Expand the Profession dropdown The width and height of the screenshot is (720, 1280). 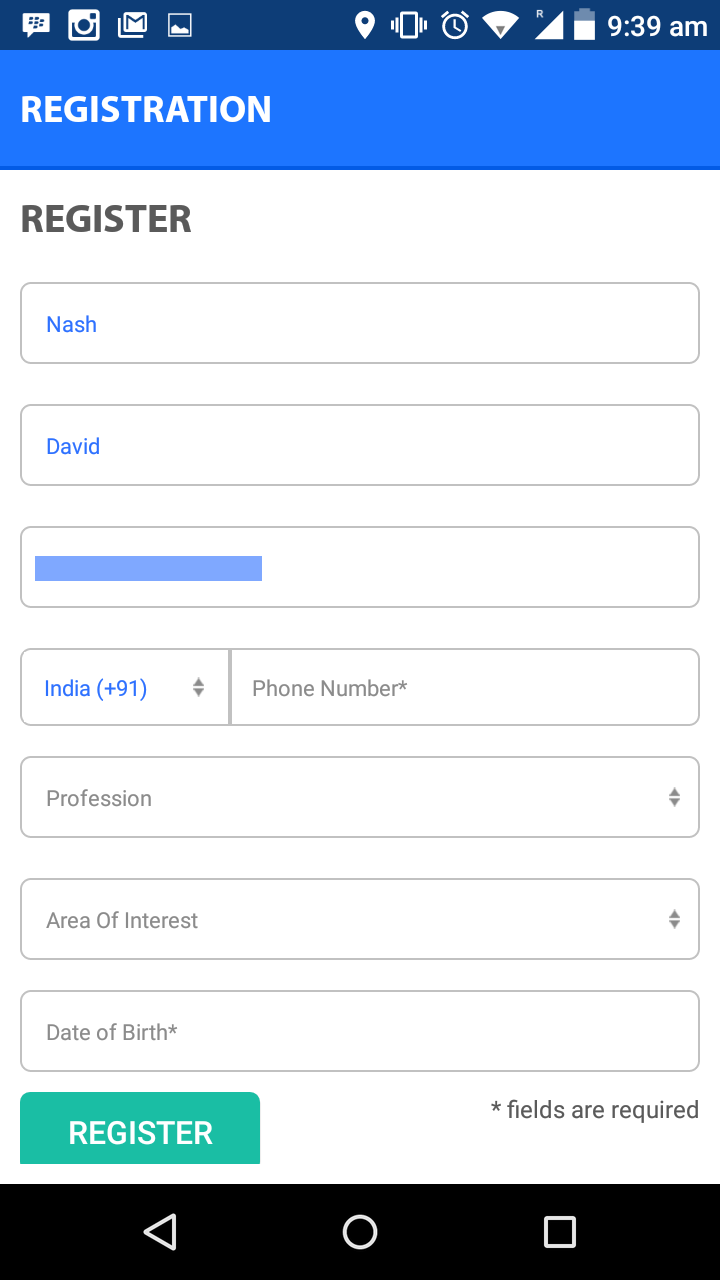[360, 797]
